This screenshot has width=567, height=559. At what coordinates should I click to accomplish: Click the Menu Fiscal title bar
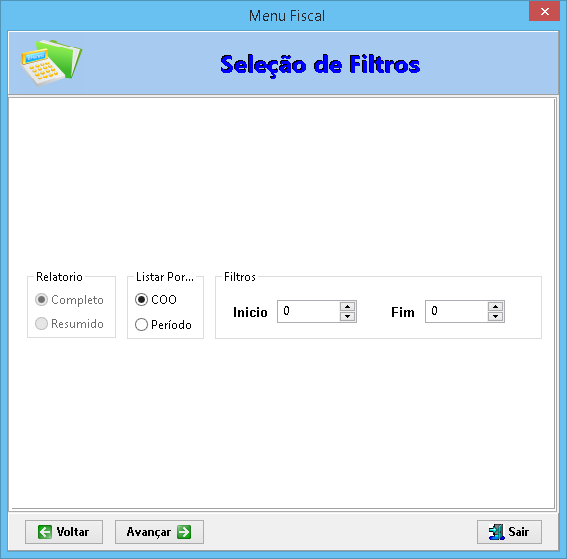pyautogui.click(x=287, y=16)
